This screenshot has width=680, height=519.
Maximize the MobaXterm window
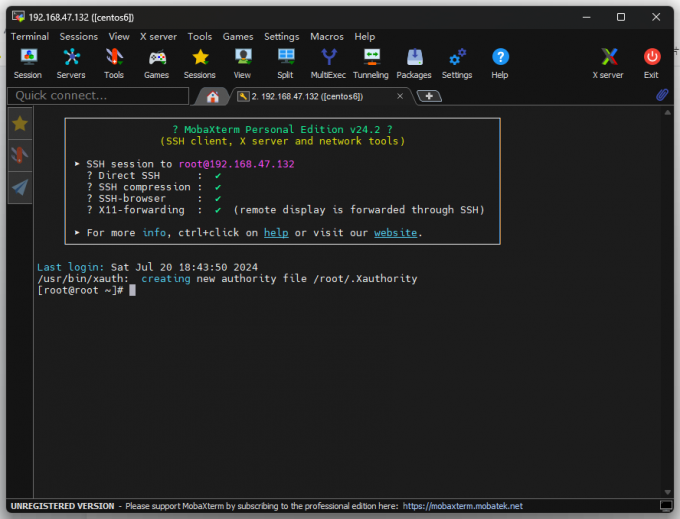pyautogui.click(x=621, y=17)
